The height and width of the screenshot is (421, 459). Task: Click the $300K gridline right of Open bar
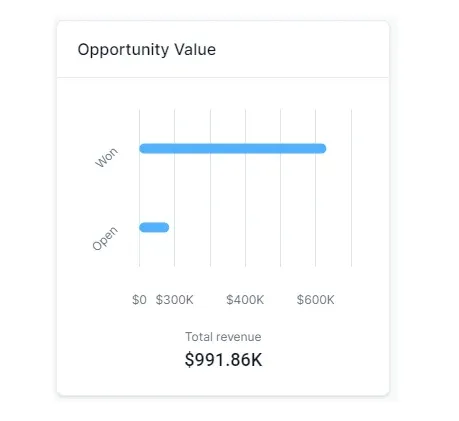[174, 227]
